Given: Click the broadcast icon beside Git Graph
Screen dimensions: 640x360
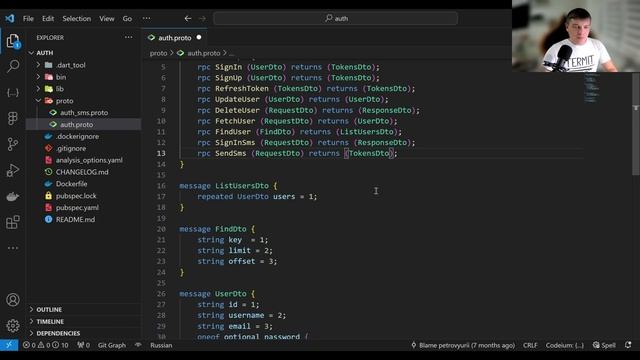Looking at the screenshot, I should tap(138, 345).
